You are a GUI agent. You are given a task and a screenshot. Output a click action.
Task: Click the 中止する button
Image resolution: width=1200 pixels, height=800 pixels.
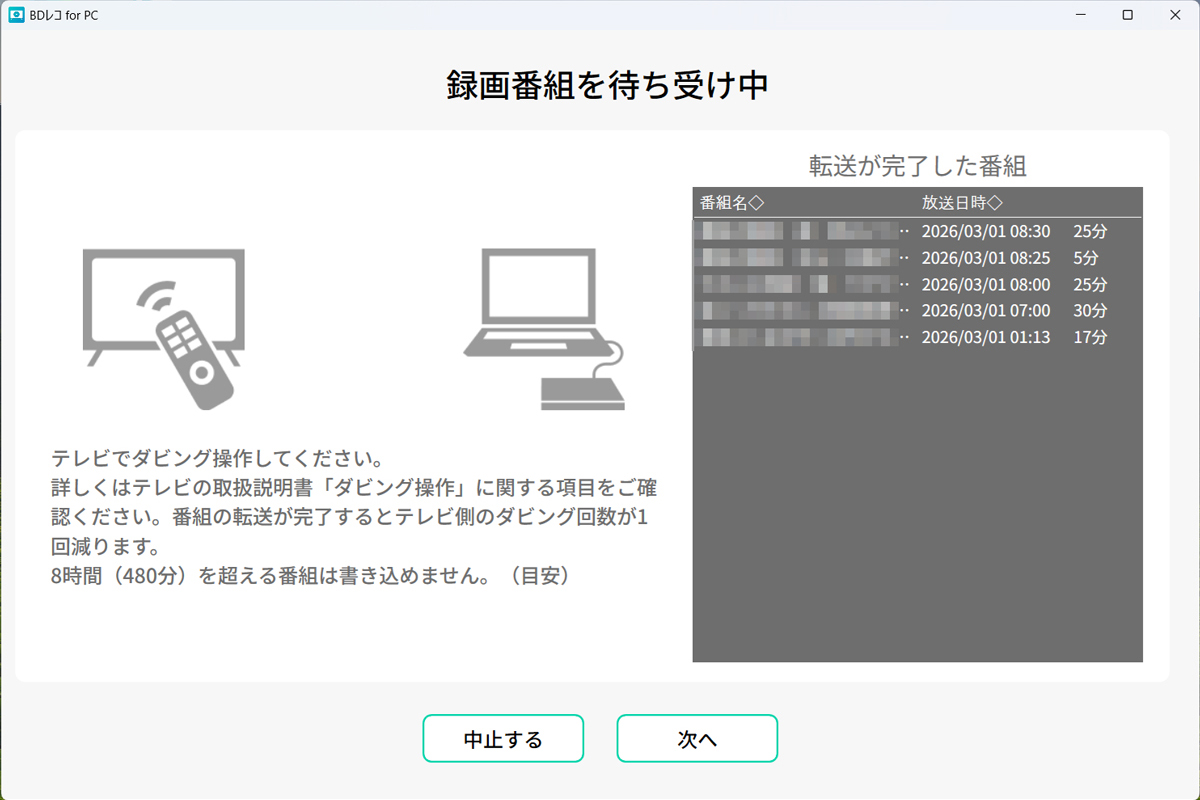click(x=503, y=738)
